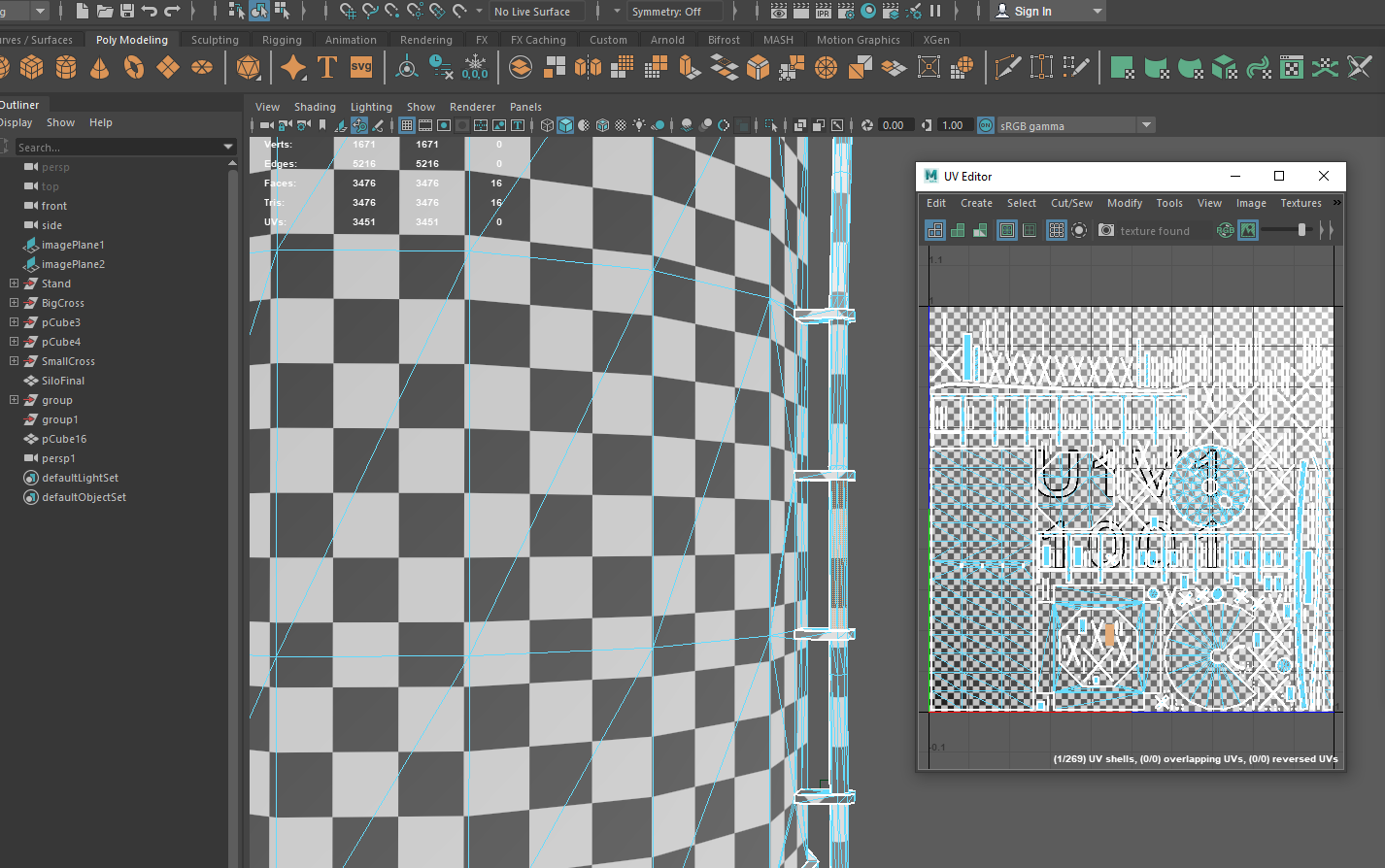
Task: Click the SVG tool on the shelf
Action: [x=361, y=67]
